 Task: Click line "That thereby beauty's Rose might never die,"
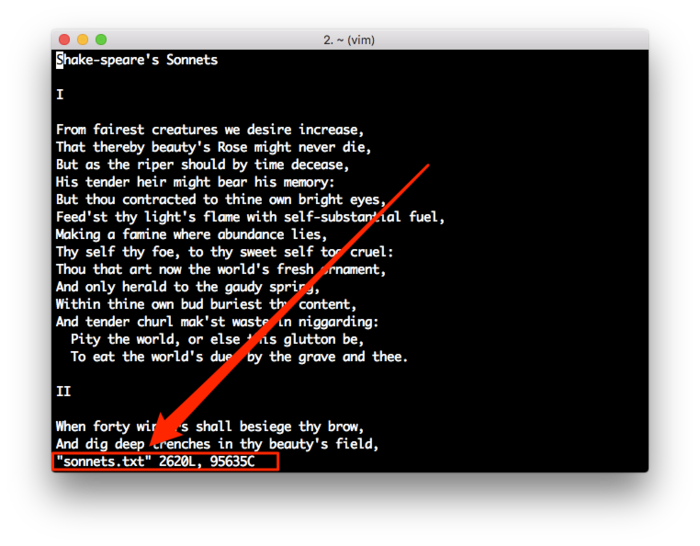pyautogui.click(x=213, y=147)
